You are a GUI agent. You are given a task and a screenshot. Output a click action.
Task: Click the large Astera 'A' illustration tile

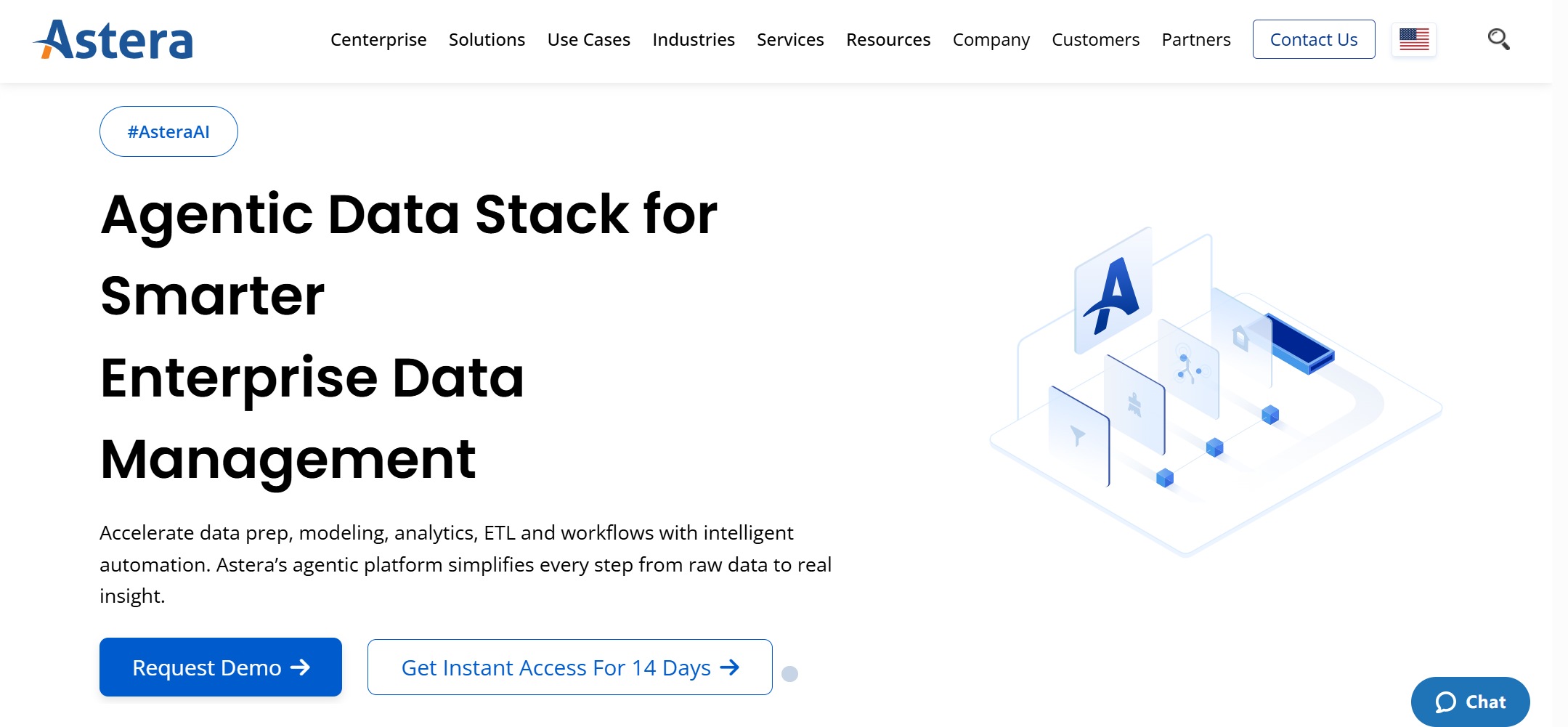[1113, 292]
